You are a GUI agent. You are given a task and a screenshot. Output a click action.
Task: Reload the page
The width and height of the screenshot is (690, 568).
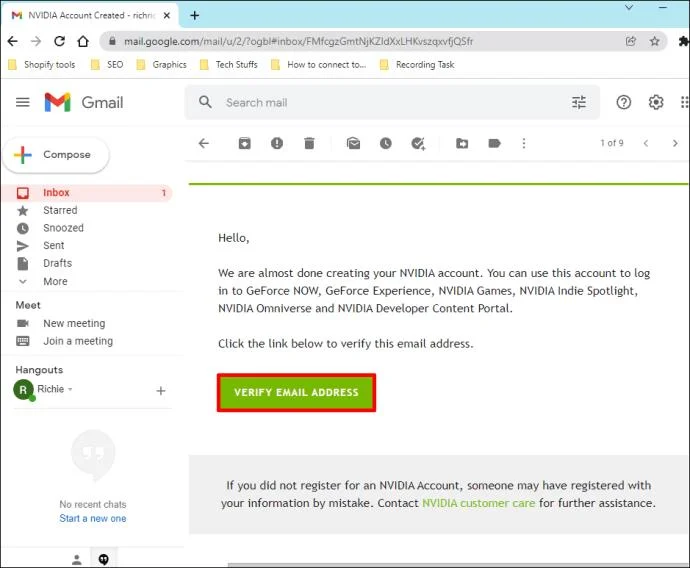click(x=59, y=41)
